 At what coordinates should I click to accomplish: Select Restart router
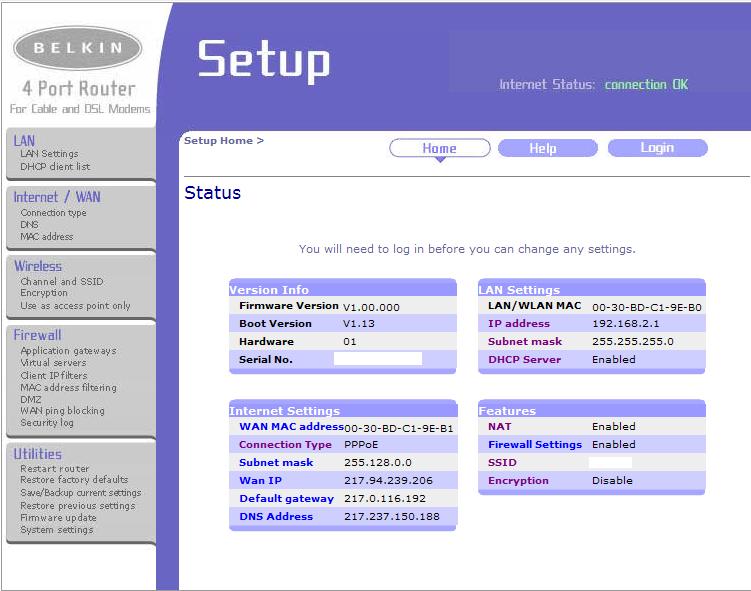55,468
